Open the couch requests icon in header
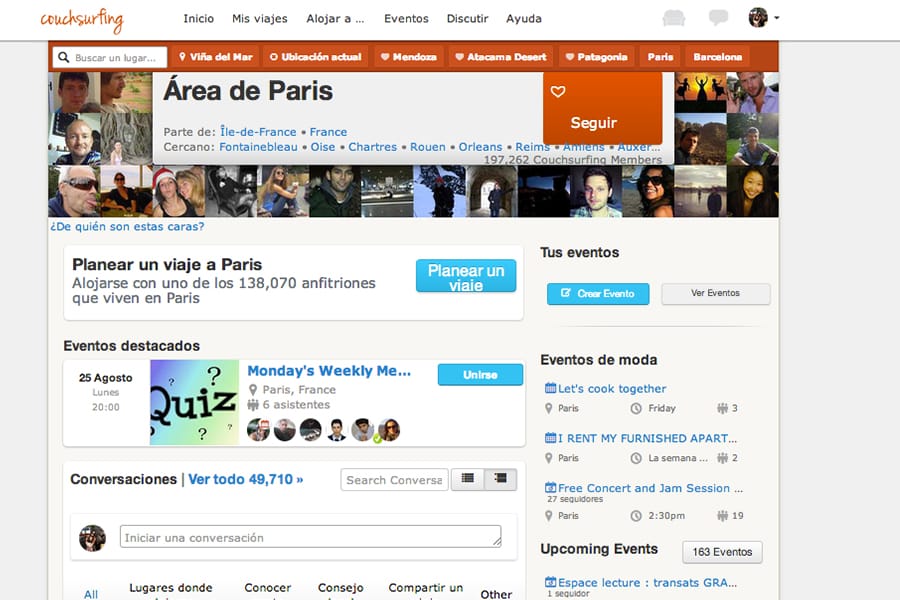Screen dimensions: 900x600 point(673,18)
